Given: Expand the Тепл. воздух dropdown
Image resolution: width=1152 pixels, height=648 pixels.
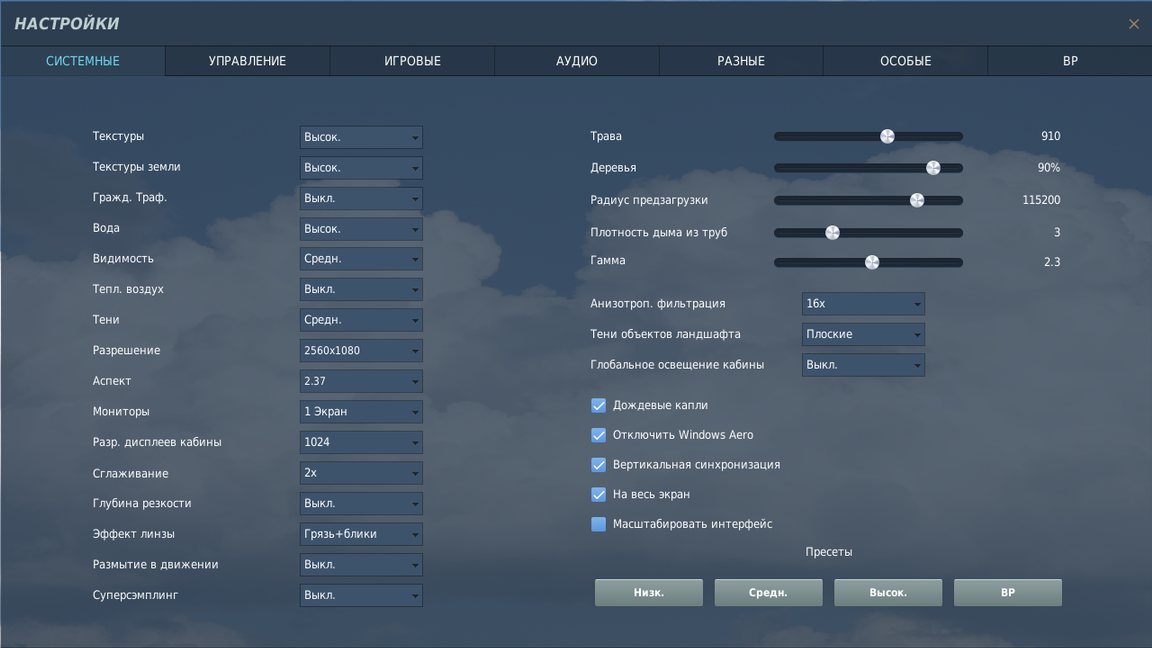Looking at the screenshot, I should click(x=361, y=289).
